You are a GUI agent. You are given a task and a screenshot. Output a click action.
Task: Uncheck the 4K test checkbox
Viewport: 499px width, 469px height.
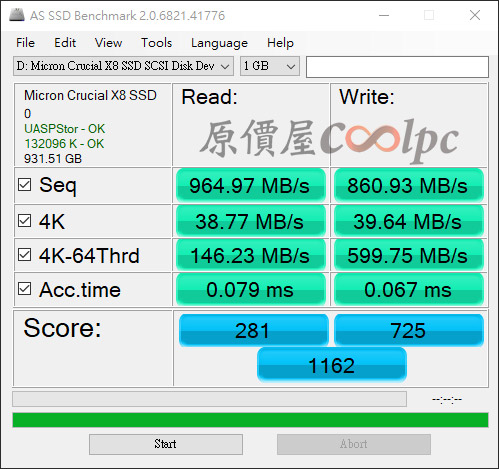pos(25,221)
